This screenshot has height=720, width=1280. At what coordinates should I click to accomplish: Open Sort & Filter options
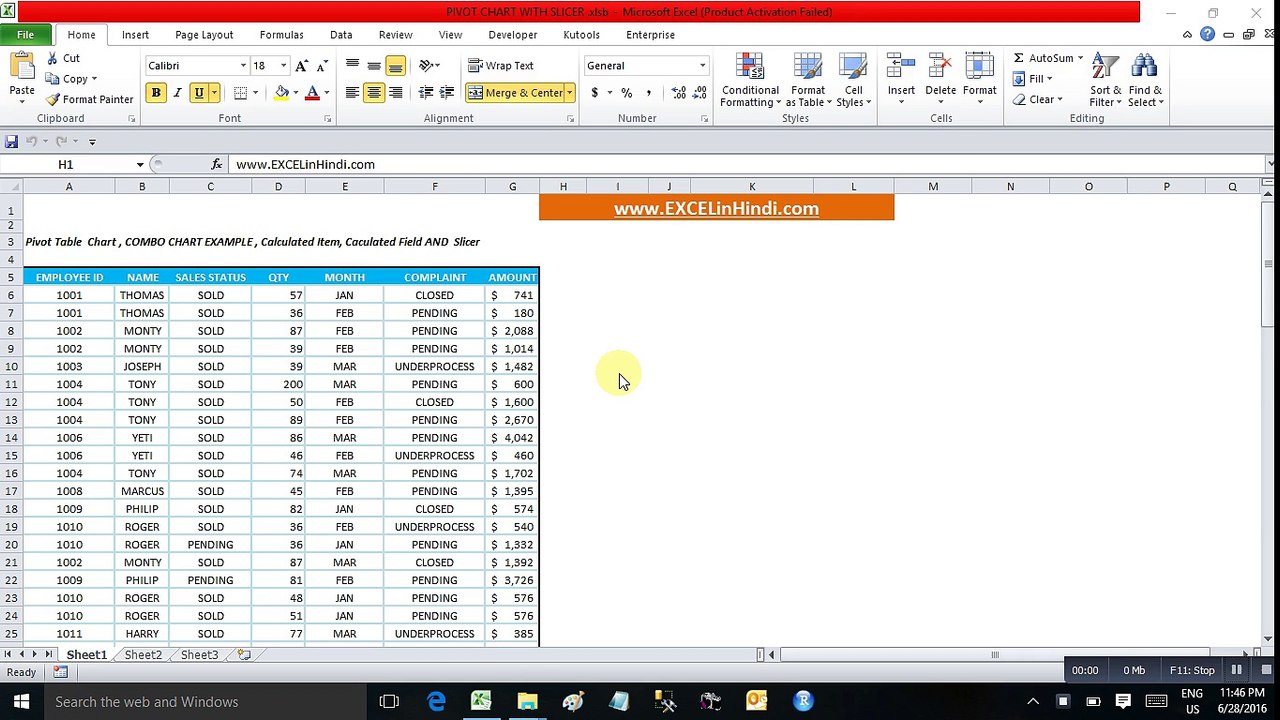(x=1105, y=80)
